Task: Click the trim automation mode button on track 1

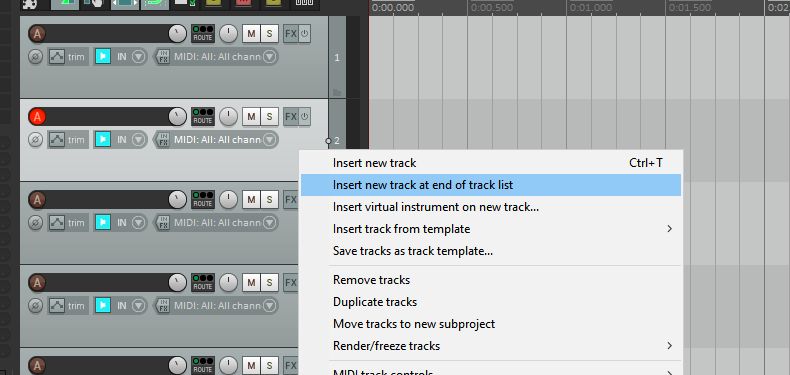Action: pyautogui.click(x=77, y=56)
